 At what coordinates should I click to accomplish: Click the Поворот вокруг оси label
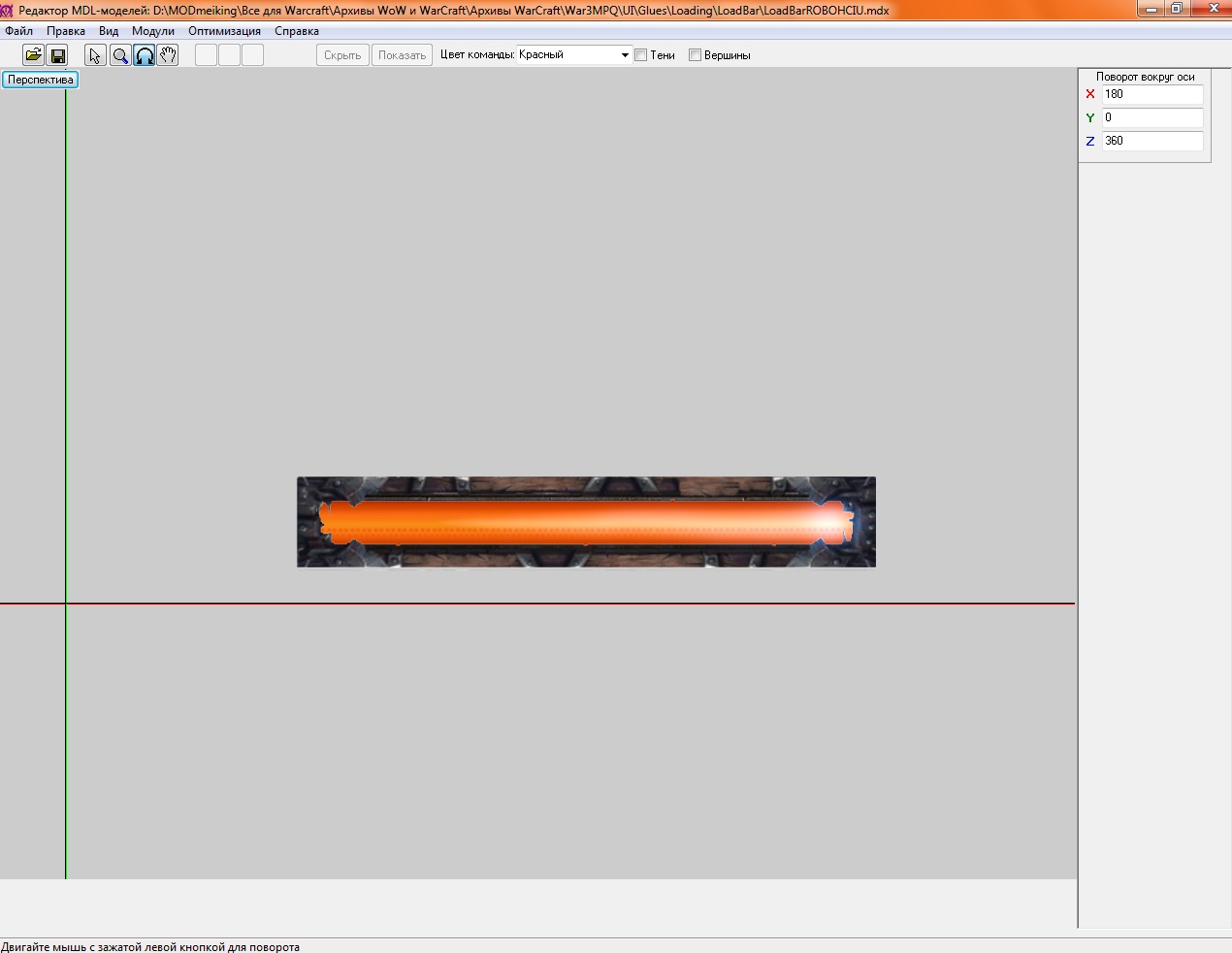[x=1145, y=77]
